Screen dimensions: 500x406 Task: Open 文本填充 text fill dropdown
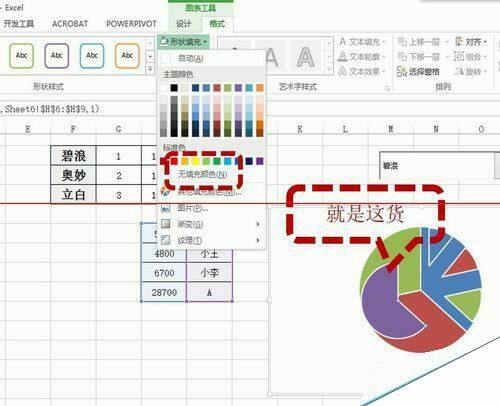pos(362,42)
